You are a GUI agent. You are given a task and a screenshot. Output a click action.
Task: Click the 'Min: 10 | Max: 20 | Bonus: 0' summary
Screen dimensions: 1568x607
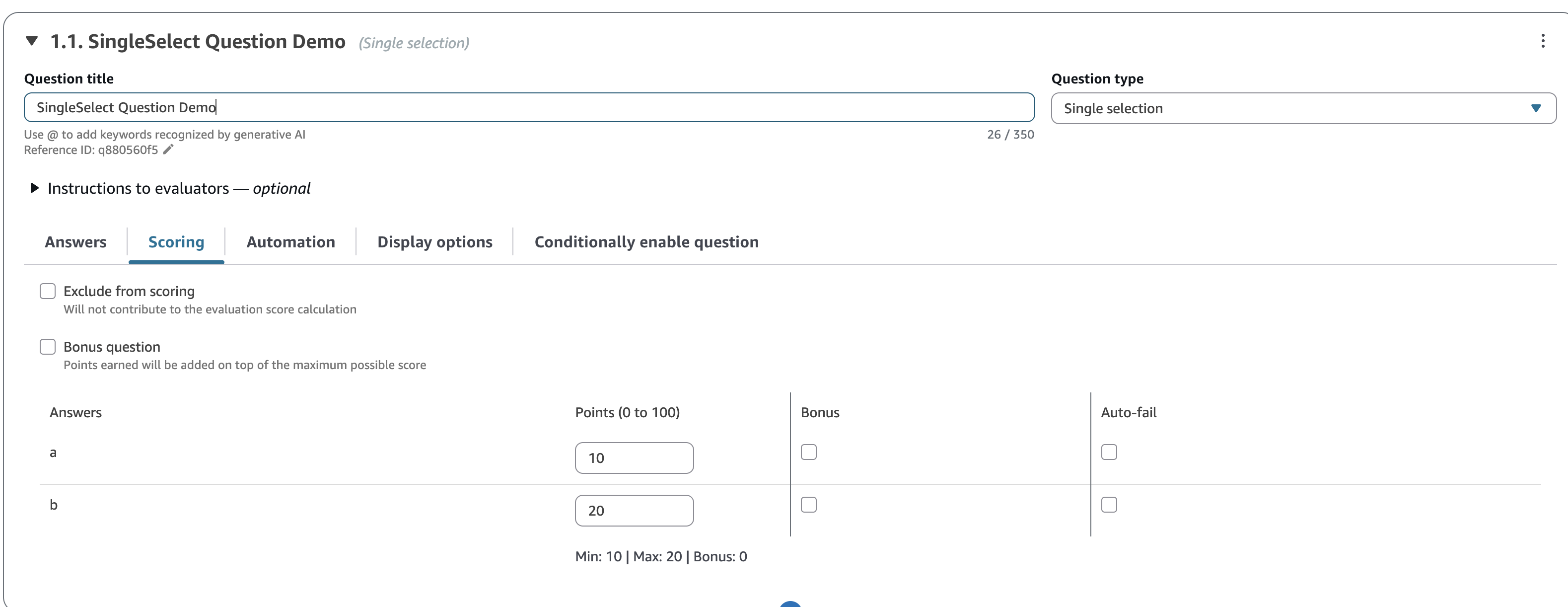(x=661, y=556)
